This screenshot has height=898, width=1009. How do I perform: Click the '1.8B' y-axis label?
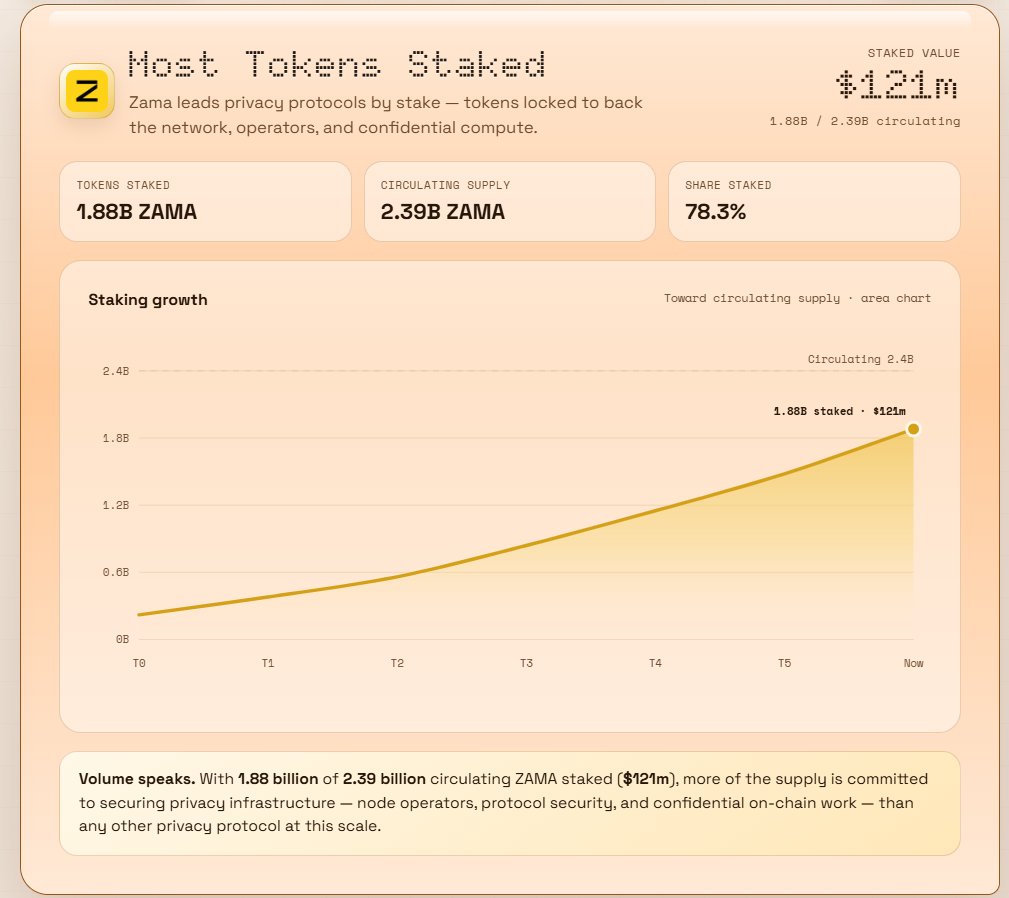click(116, 438)
